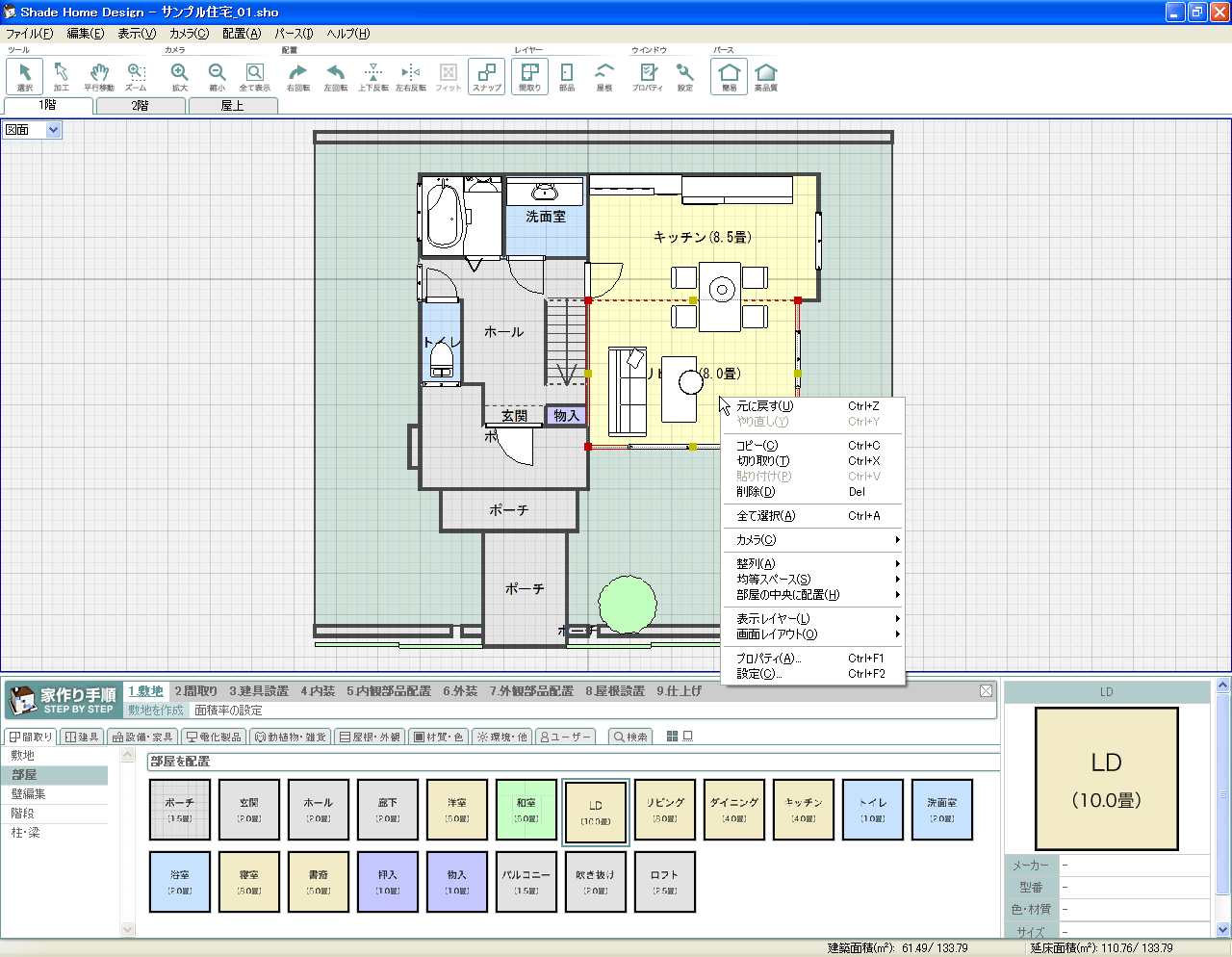The image size is (1232, 957).
Task: Expand the 均等スペース submenu
Action: (812, 580)
